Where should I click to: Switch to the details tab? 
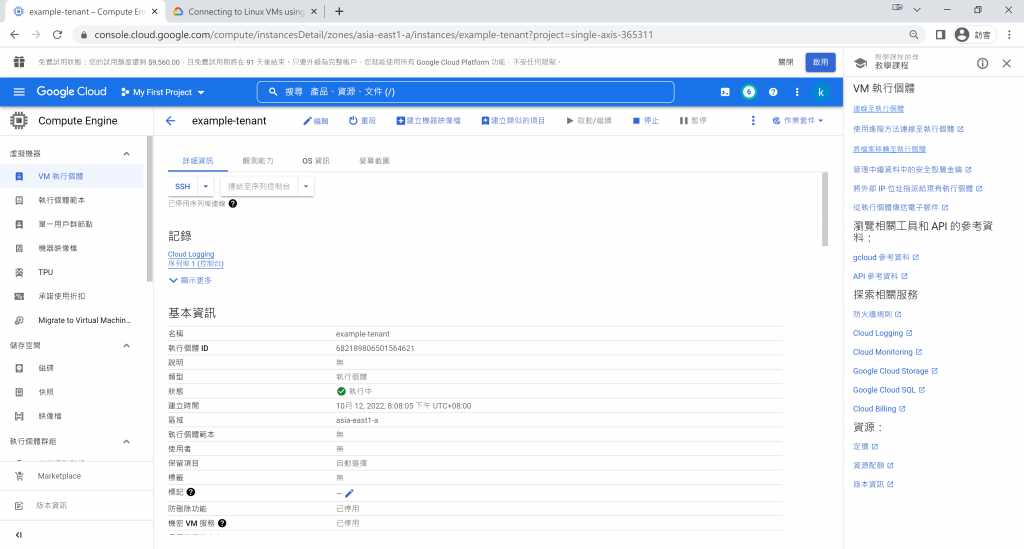198,161
